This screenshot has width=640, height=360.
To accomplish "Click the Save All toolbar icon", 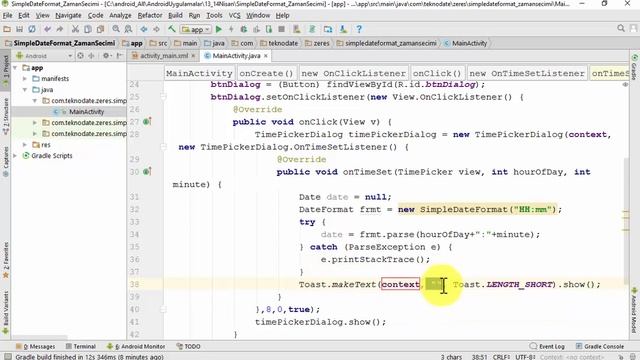I will tap(19, 29).
